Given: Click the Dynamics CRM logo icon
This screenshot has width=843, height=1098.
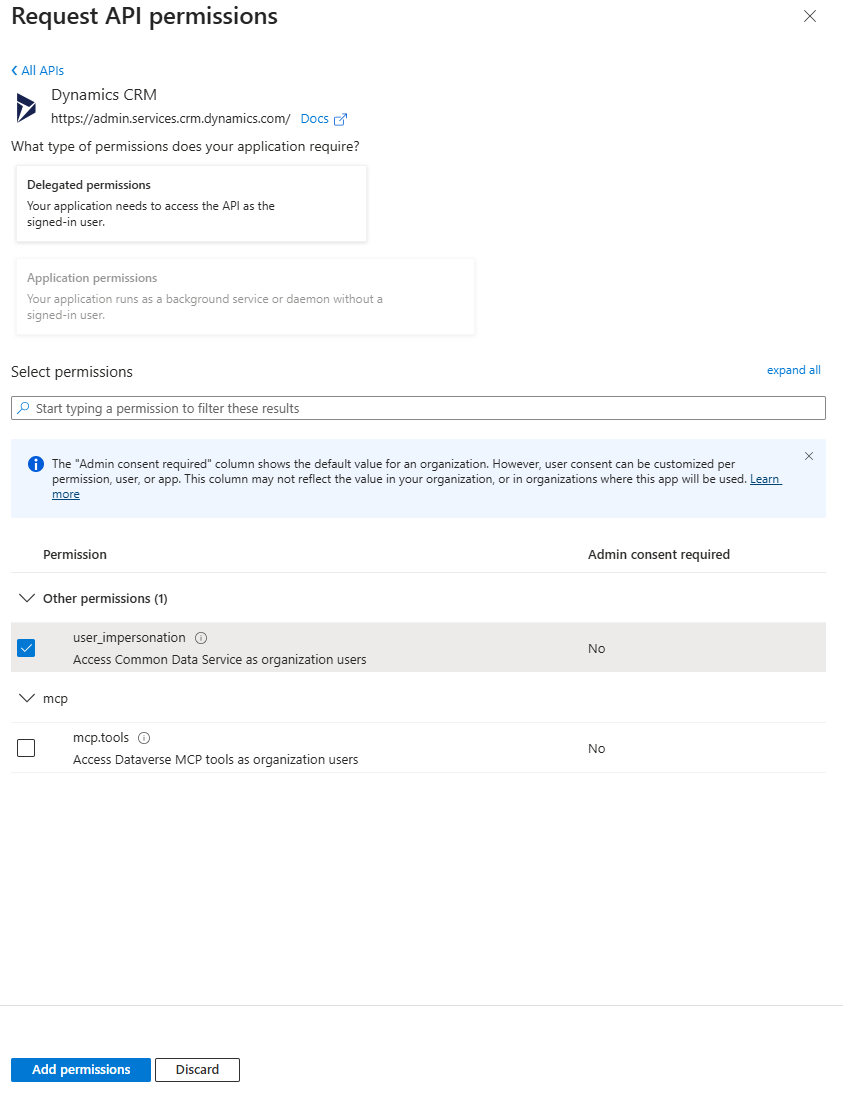Looking at the screenshot, I should [x=26, y=107].
